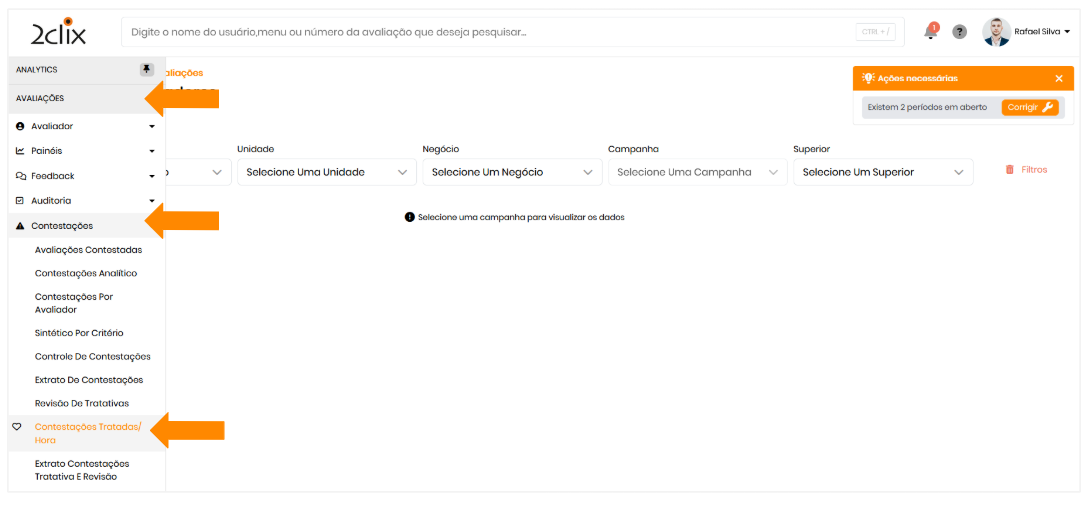Click the Avaliador person icon
This screenshot has width=1088, height=507.
click(21, 127)
